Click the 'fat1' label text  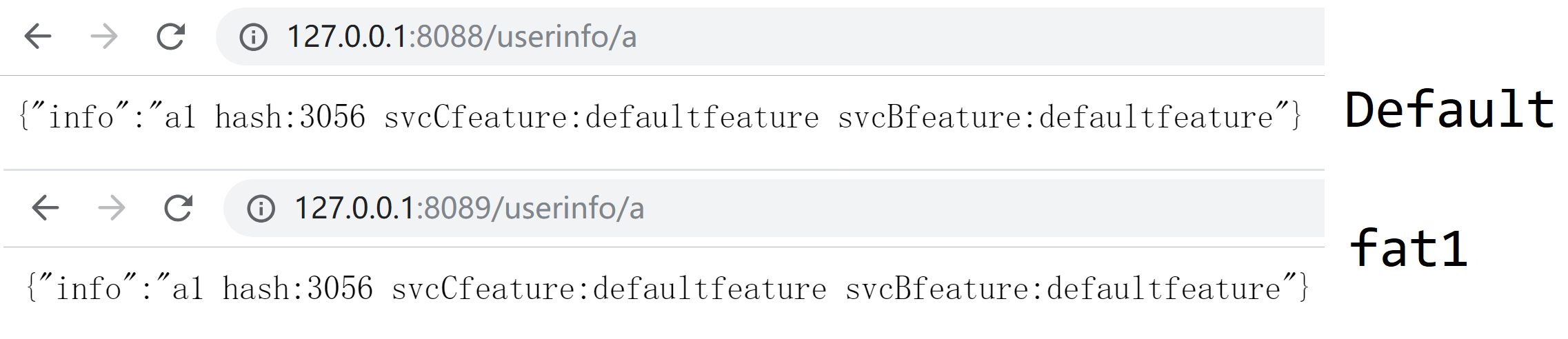click(x=1408, y=248)
